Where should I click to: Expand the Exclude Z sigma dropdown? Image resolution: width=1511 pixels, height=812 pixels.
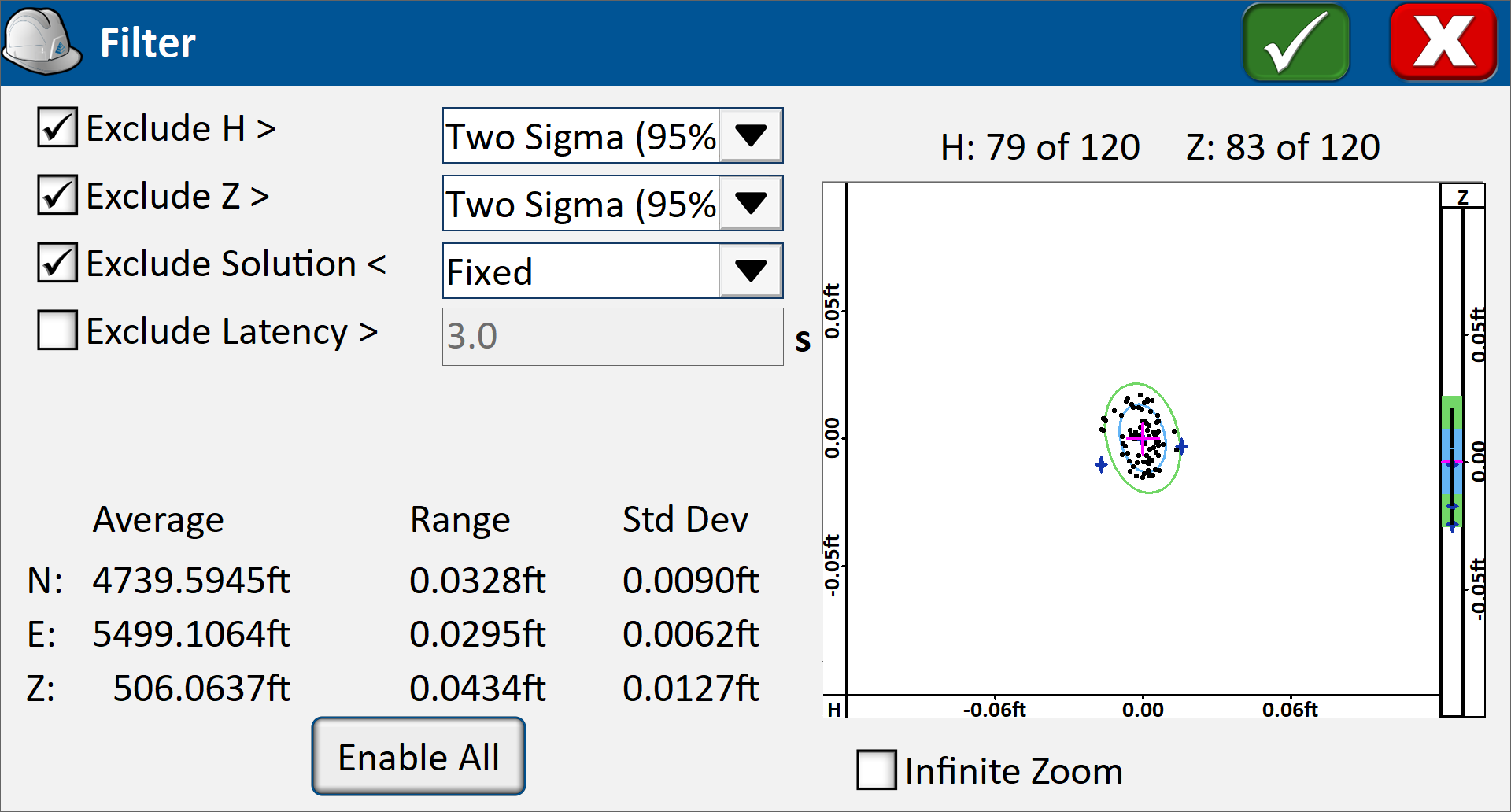pos(750,204)
